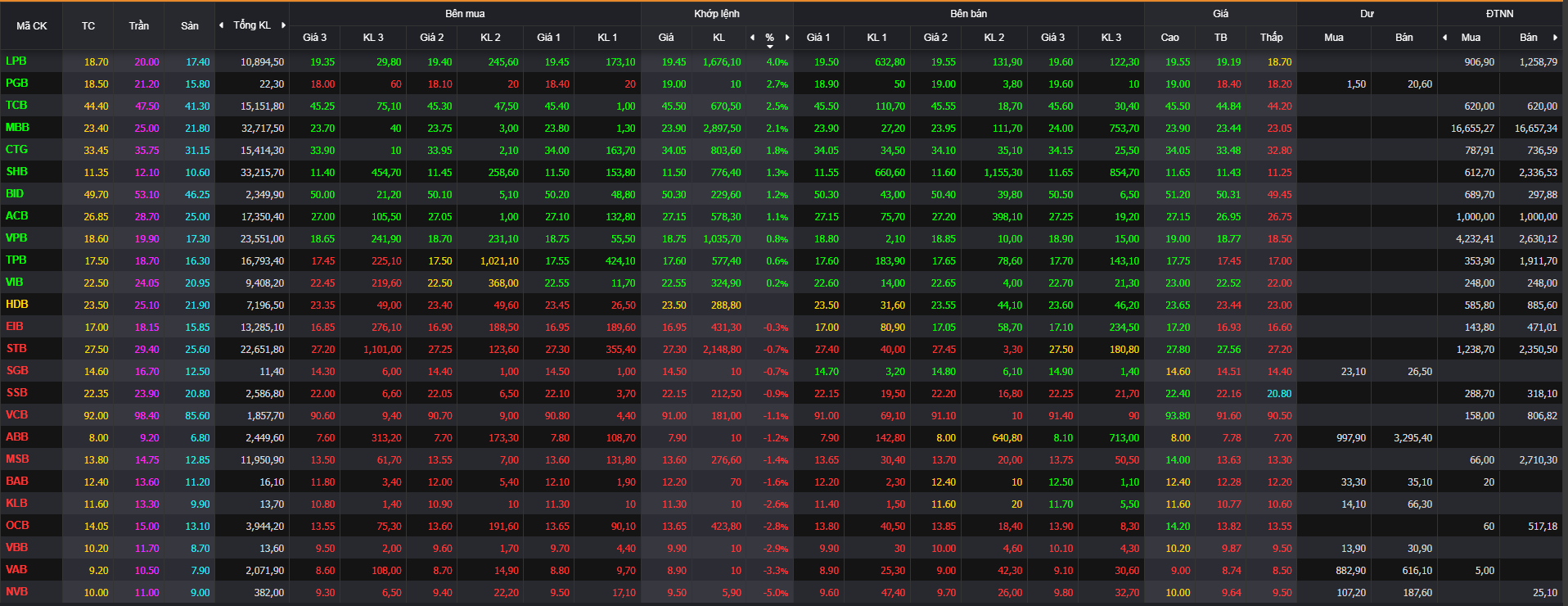The image size is (1568, 606).
Task: Choose the VAB ticker
Action: pos(16,570)
